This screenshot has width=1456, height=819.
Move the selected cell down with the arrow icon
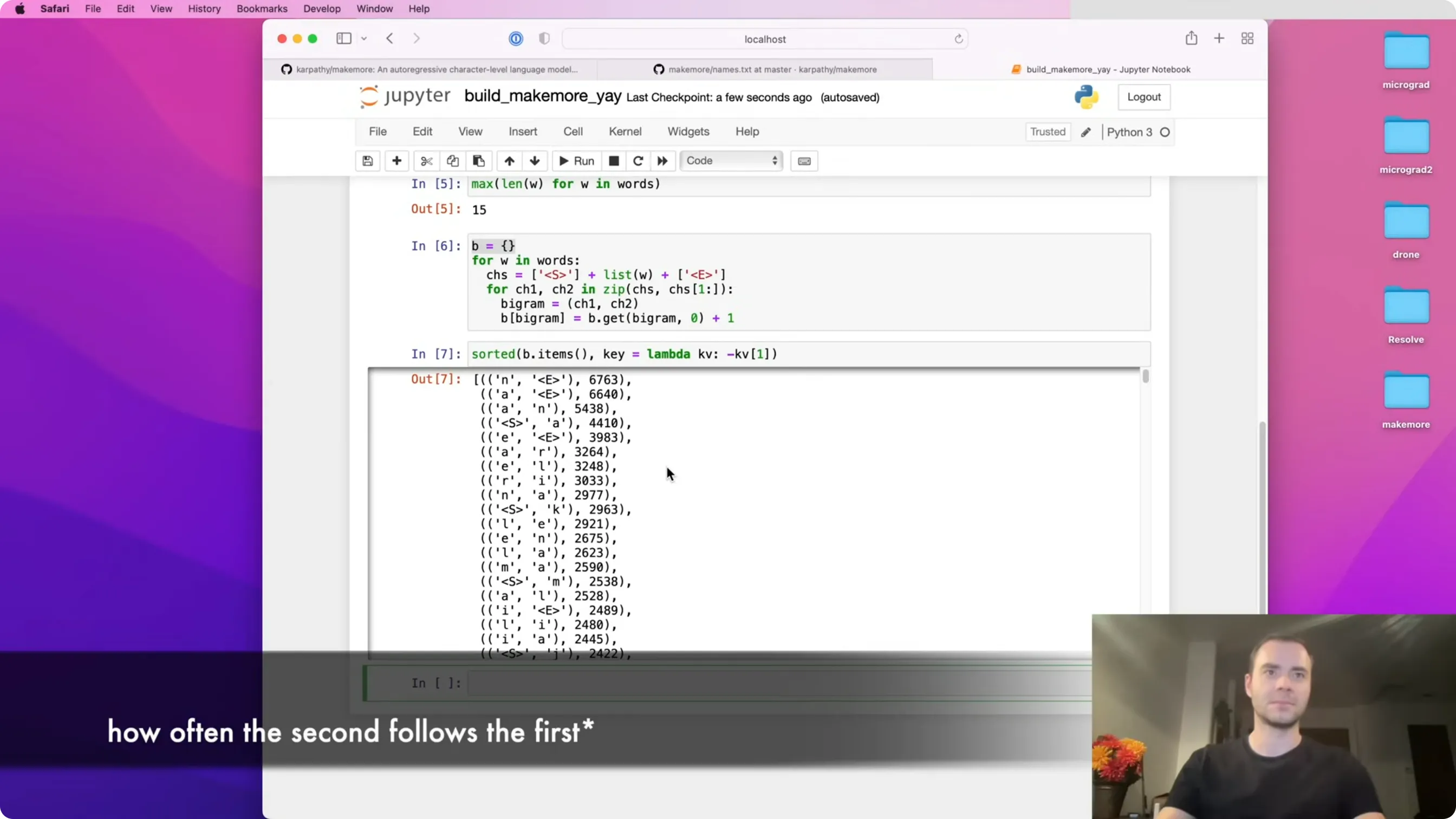pos(535,161)
